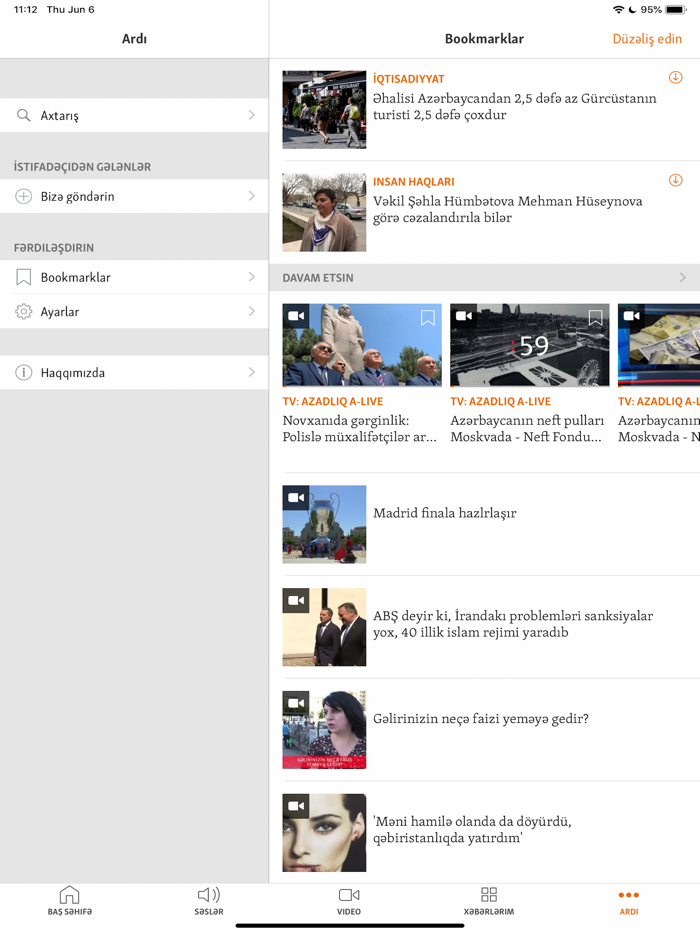Open Ayarlar settings menu item
700x934 pixels.
[134, 312]
